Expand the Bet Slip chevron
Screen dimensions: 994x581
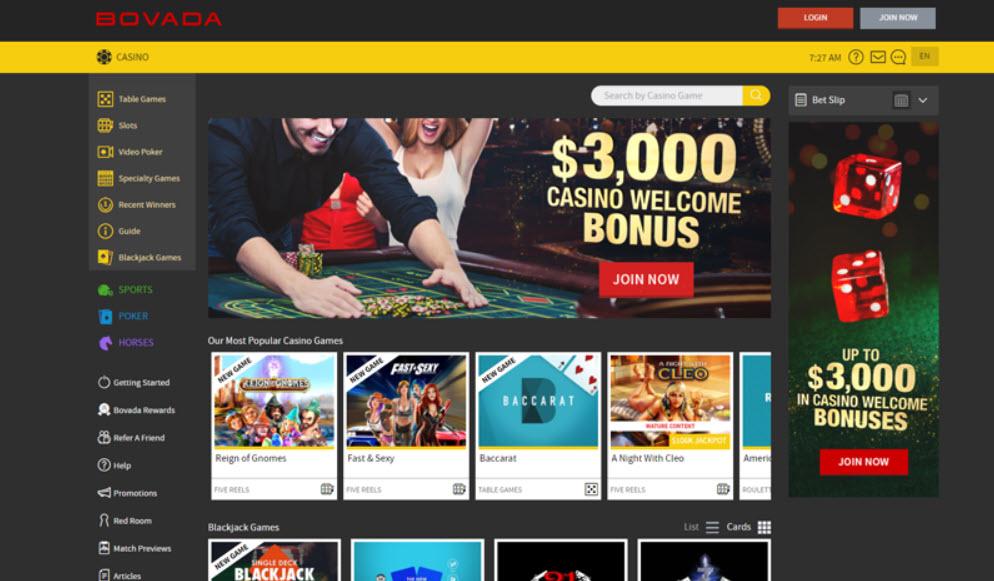coord(923,100)
